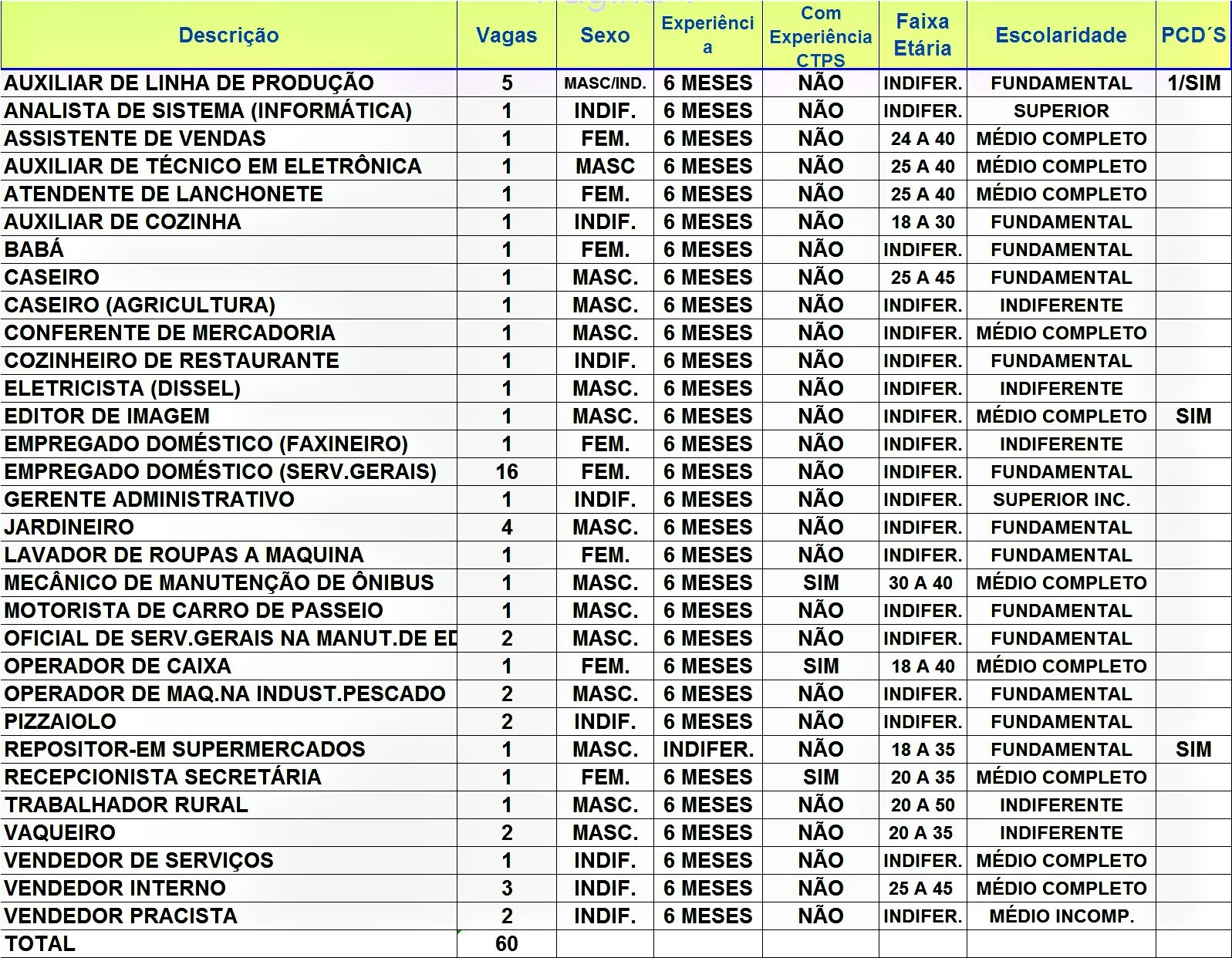Select the GERENTE ADMINISTRATIVO row description
Screen dimensions: 1232x958
tap(149, 500)
